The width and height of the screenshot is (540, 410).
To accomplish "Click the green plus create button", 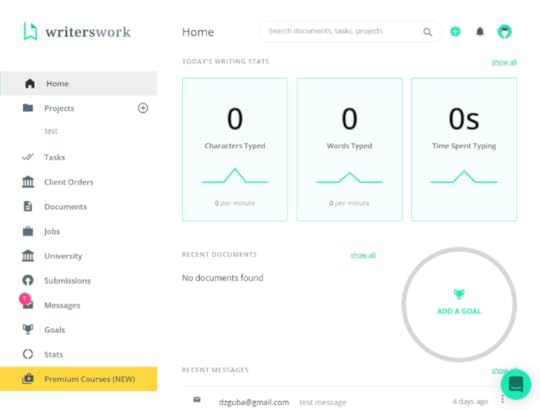I will (455, 32).
